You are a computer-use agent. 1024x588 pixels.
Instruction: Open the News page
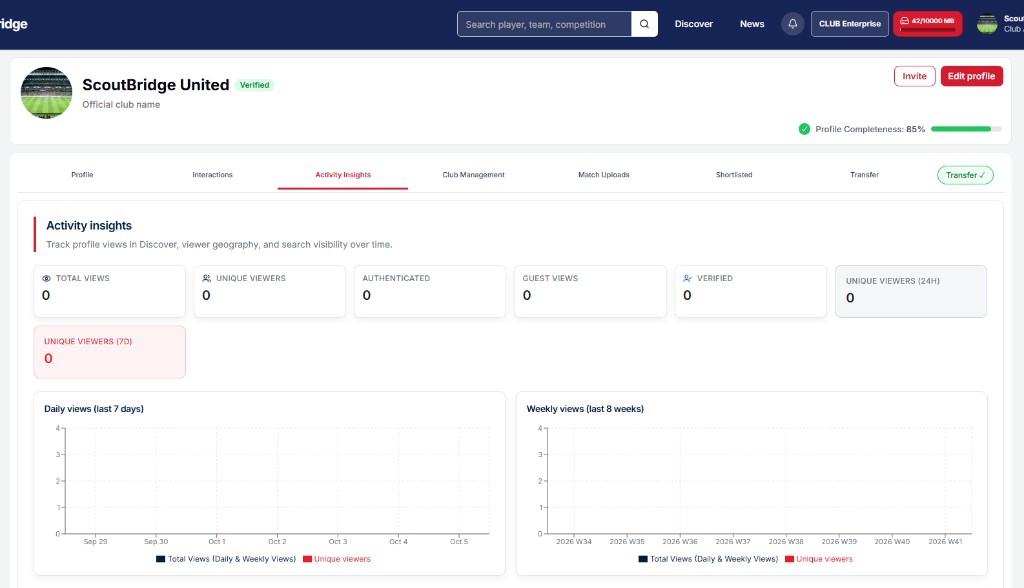click(x=752, y=24)
